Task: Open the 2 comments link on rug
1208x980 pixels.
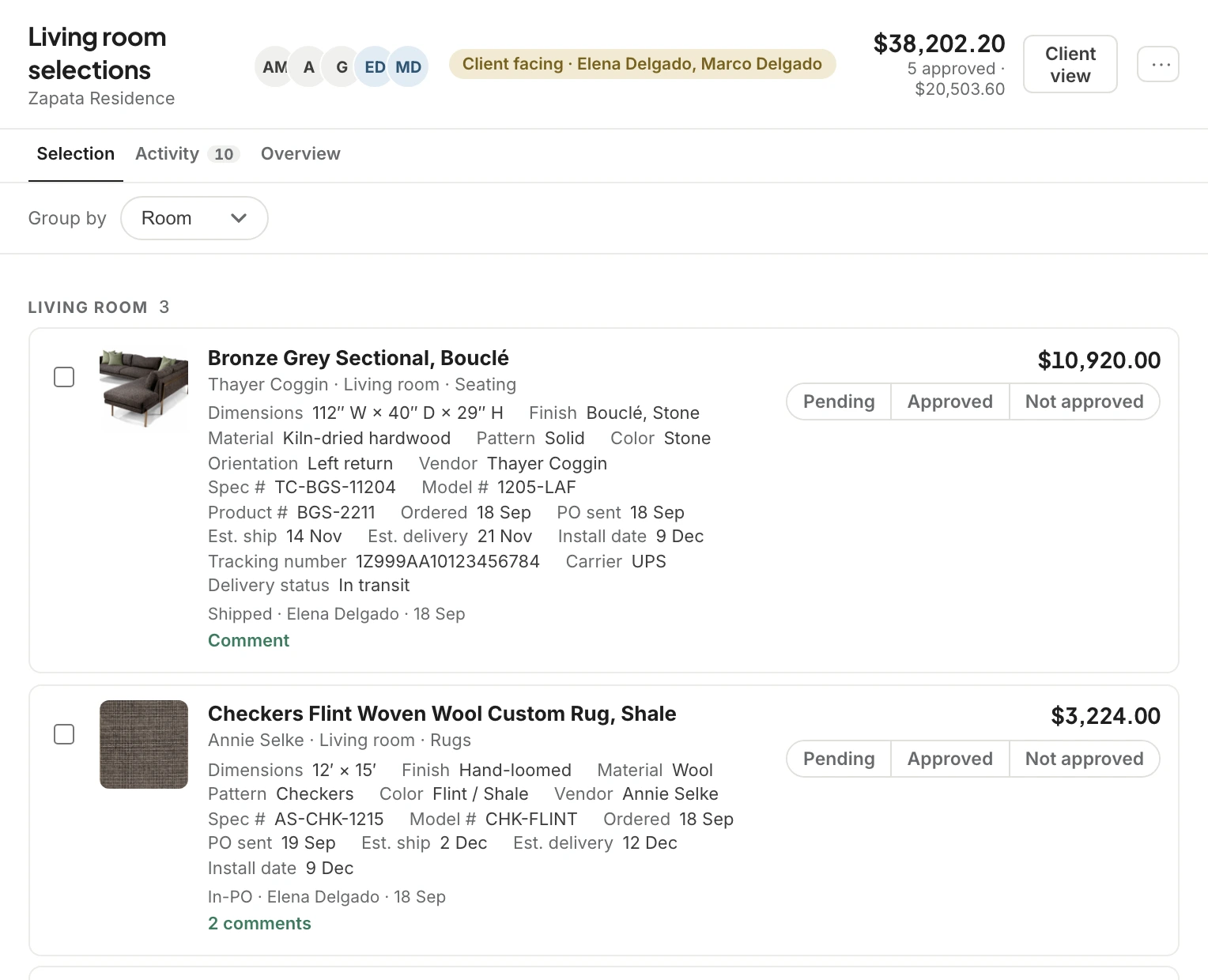Action: coord(259,923)
